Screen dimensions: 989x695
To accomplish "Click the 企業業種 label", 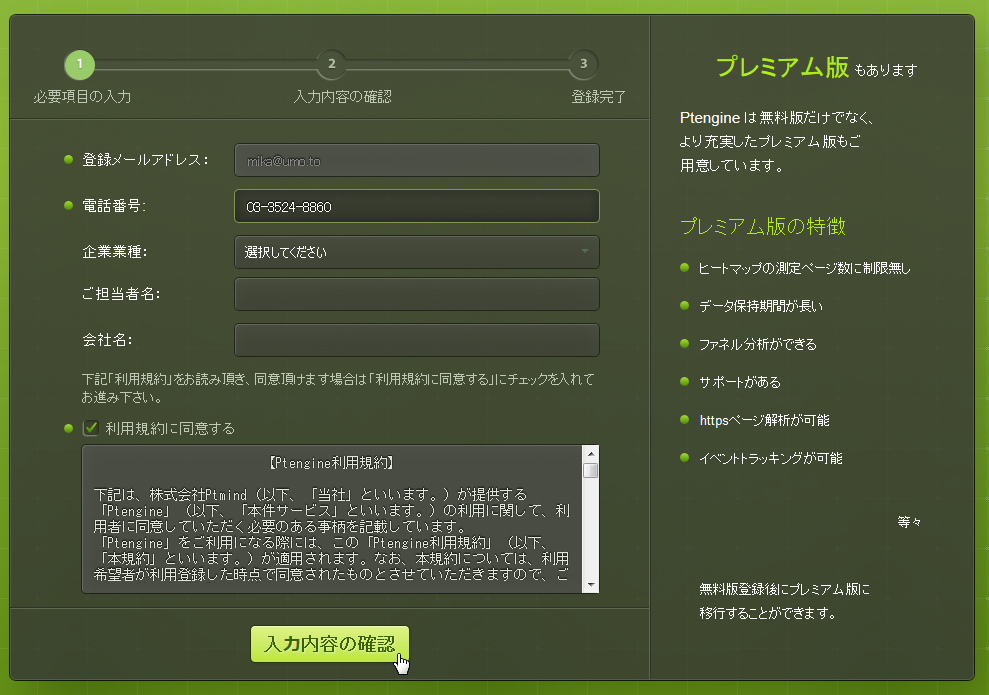I will [x=115, y=252].
